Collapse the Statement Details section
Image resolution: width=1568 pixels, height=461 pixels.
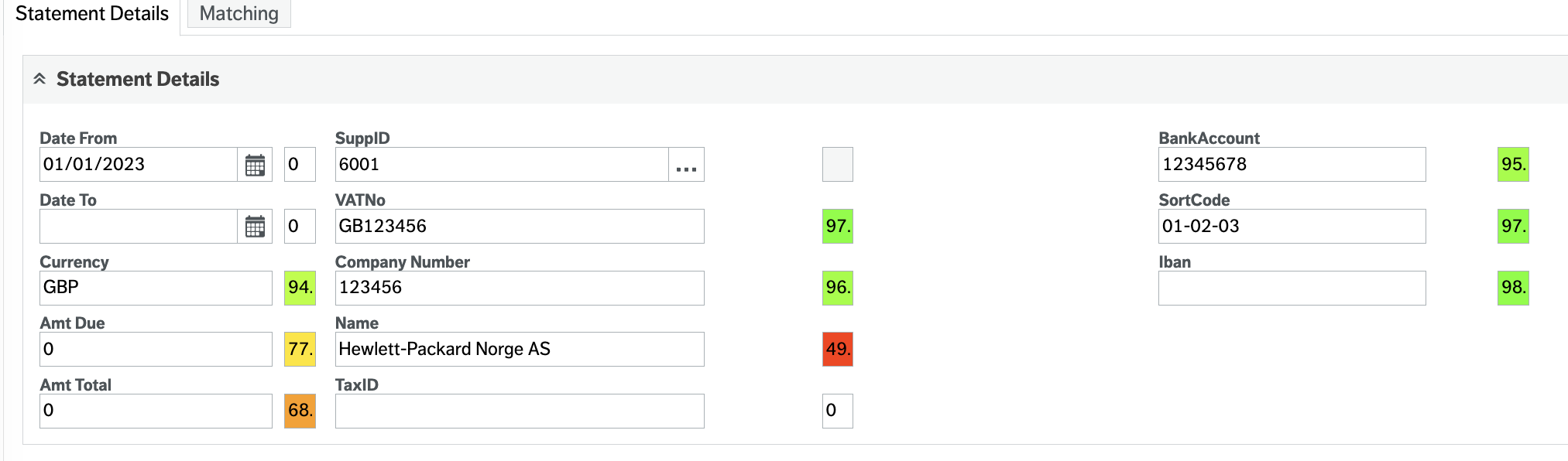[39, 78]
